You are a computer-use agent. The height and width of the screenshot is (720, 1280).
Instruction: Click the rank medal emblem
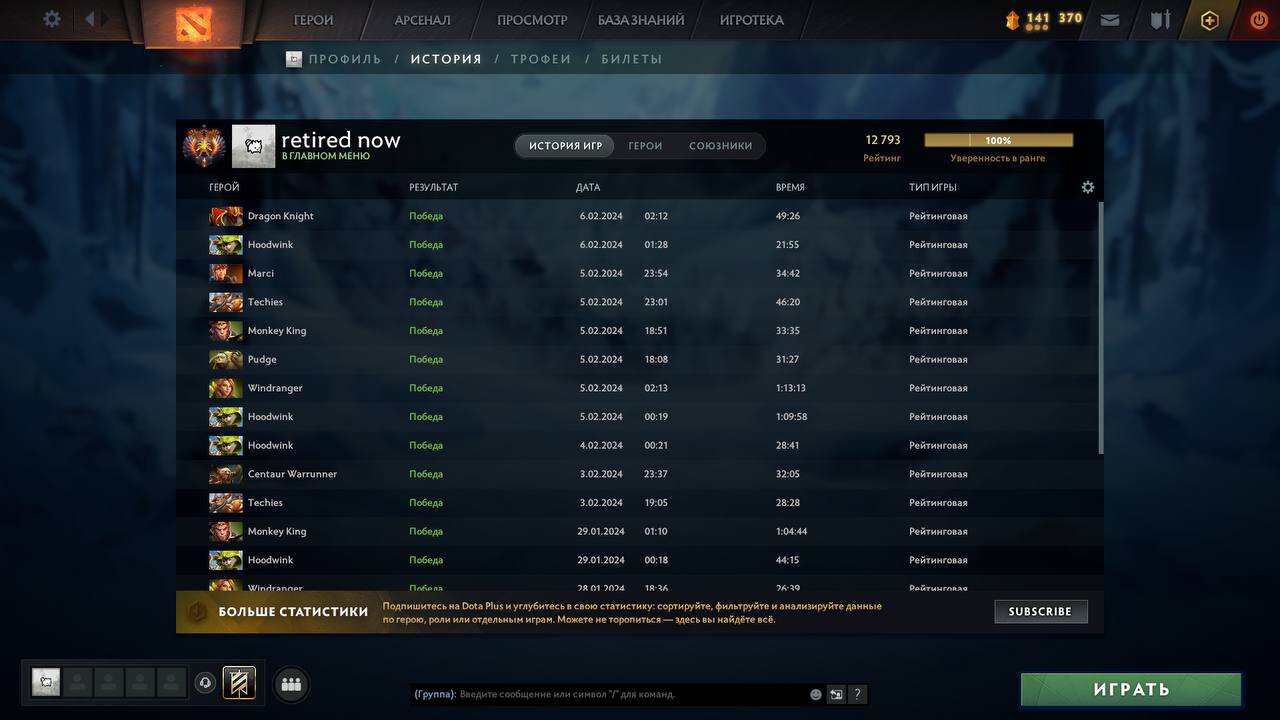click(204, 146)
